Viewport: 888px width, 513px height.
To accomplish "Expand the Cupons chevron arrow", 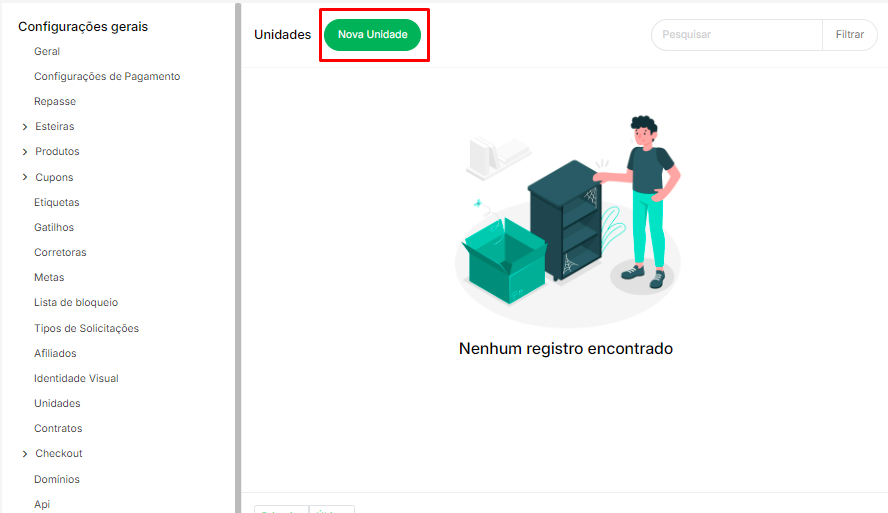I will coord(25,177).
